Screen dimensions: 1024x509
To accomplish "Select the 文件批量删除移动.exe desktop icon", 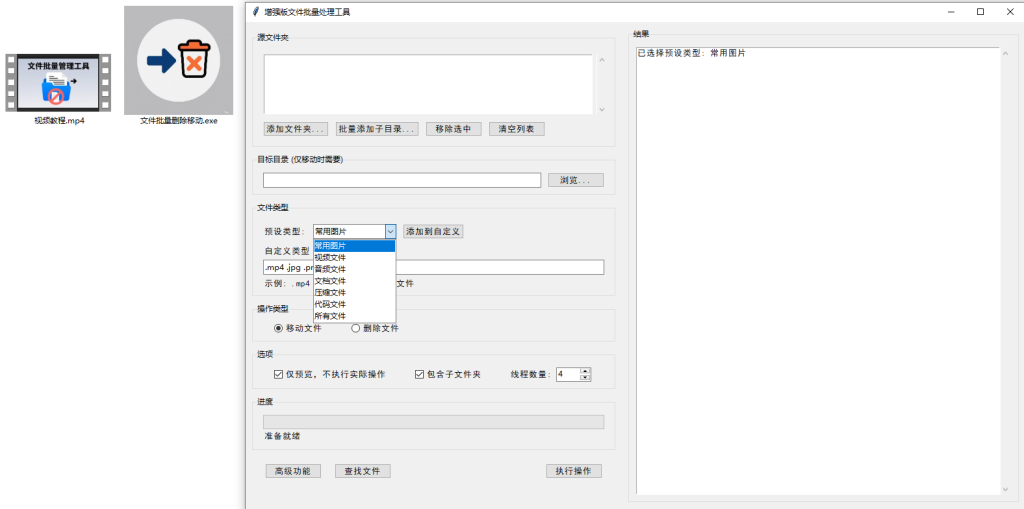I will pyautogui.click(x=178, y=60).
